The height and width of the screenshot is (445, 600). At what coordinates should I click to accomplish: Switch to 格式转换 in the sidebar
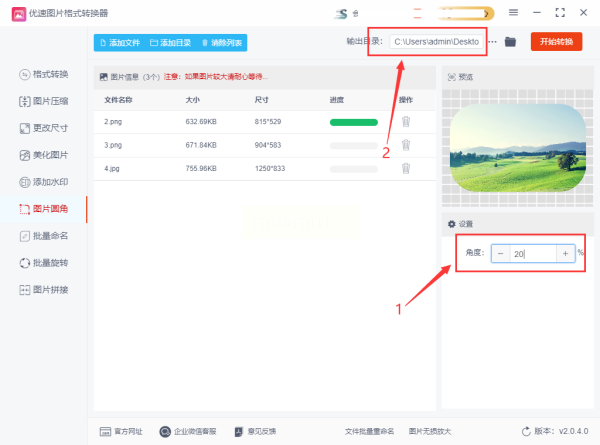click(44, 74)
